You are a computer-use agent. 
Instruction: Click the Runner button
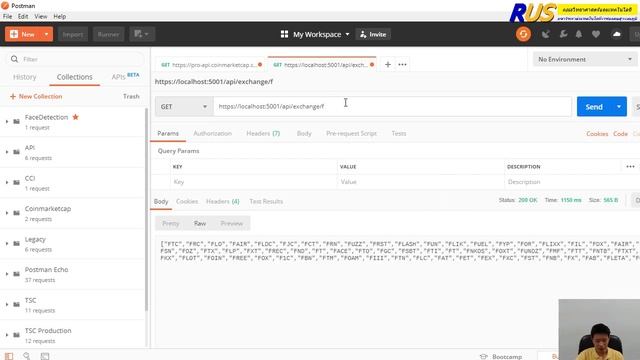click(x=109, y=34)
